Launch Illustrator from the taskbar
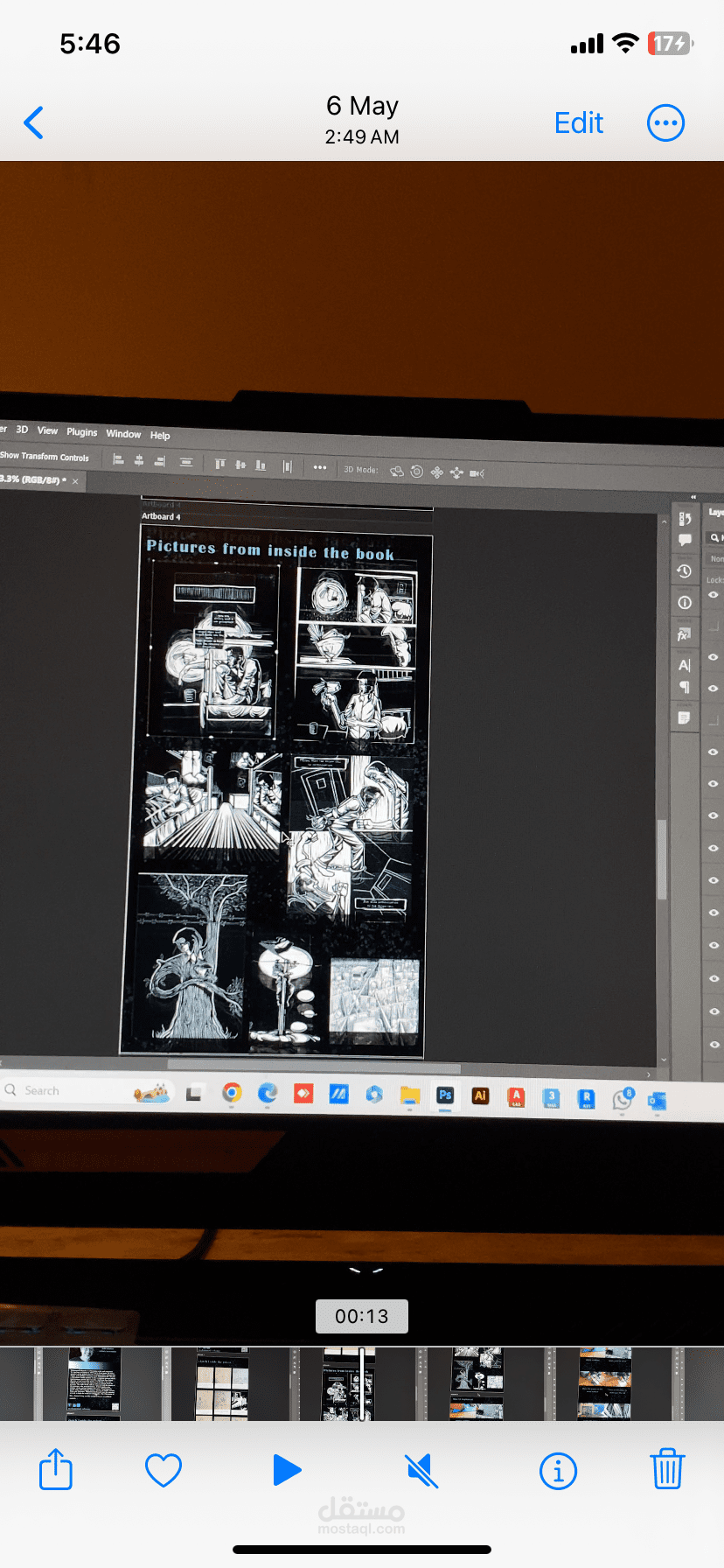 point(480,1096)
